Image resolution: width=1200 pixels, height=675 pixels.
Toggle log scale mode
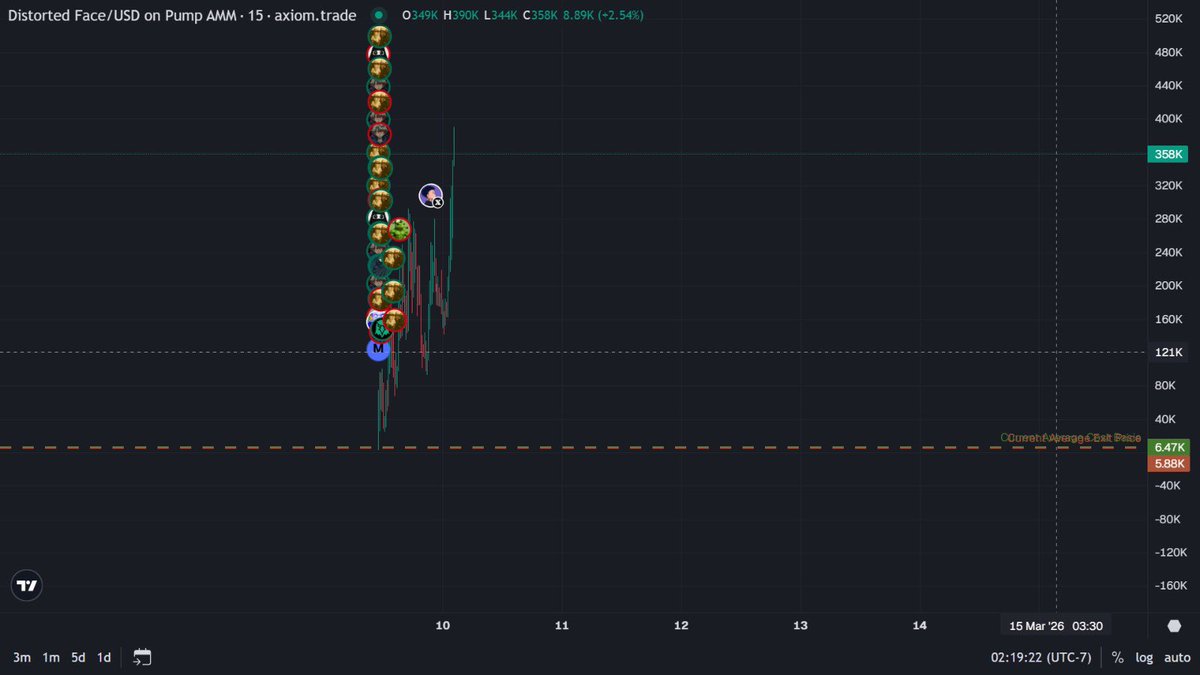click(1144, 657)
